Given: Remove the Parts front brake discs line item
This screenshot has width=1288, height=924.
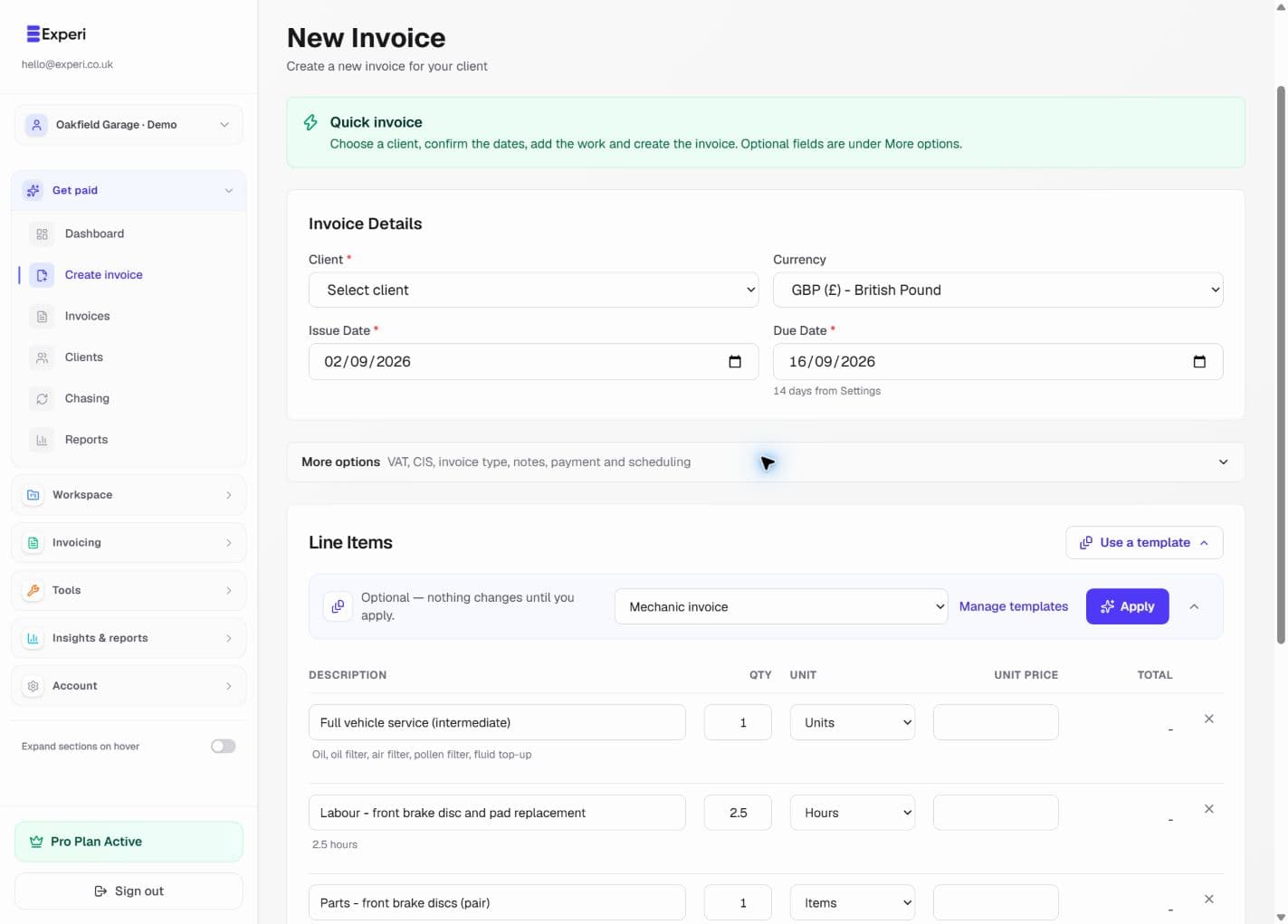Looking at the screenshot, I should pyautogui.click(x=1208, y=899).
